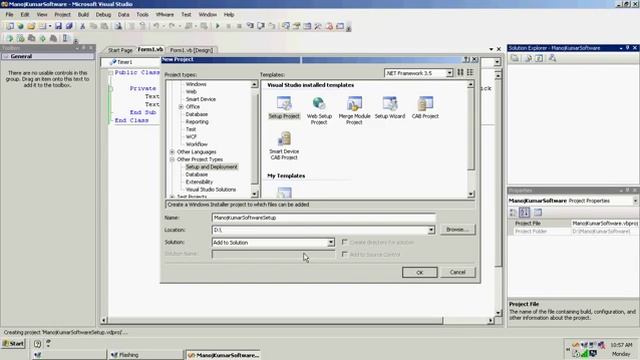Viewport: 640px width, 360px height.
Task: Toggle Create directory for solution checkbox
Action: click(344, 242)
